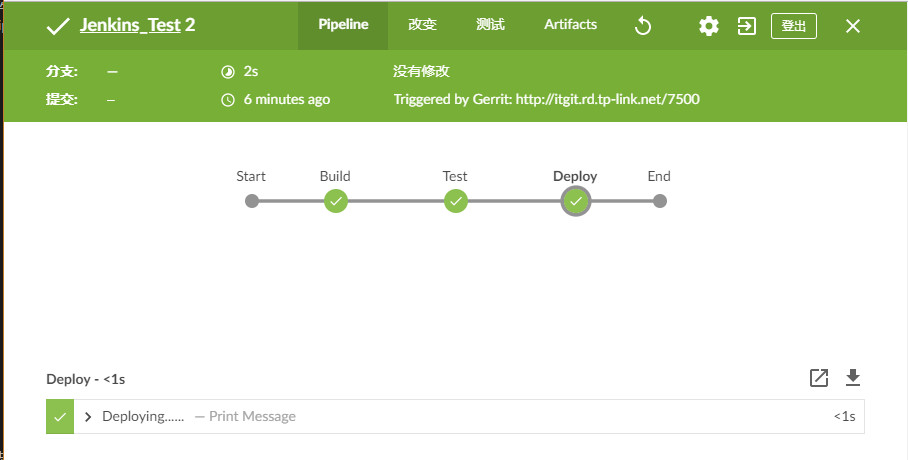Click the 登出 logout button
Screen dimensions: 908x460
click(x=793, y=26)
